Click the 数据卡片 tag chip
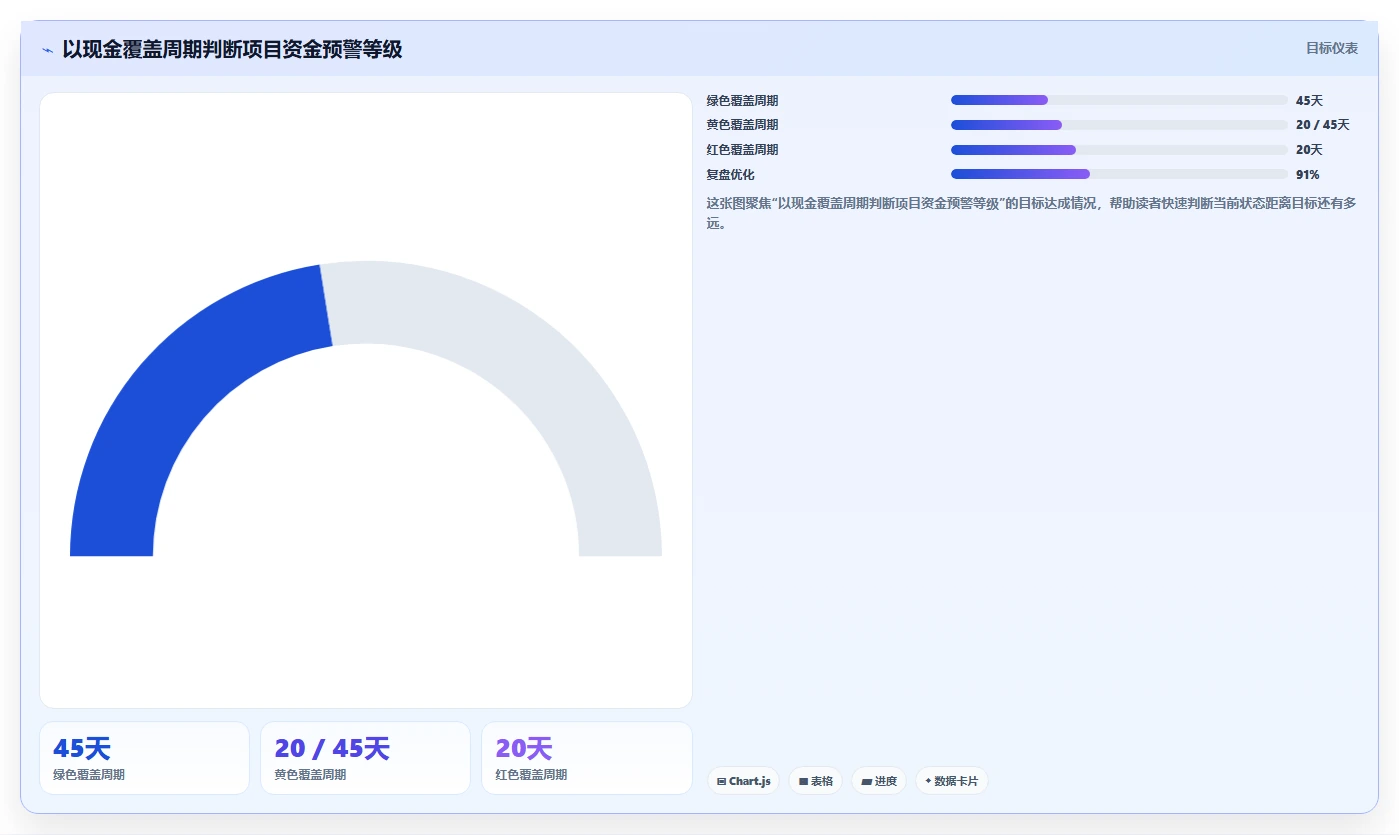The image size is (1399, 835). [951, 781]
